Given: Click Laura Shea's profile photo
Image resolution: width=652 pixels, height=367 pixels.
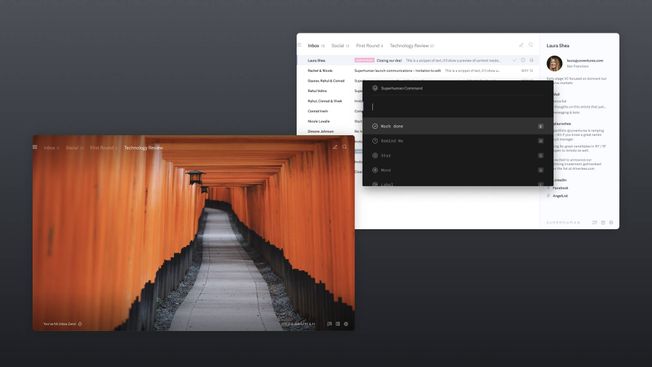Looking at the screenshot, I should point(554,64).
